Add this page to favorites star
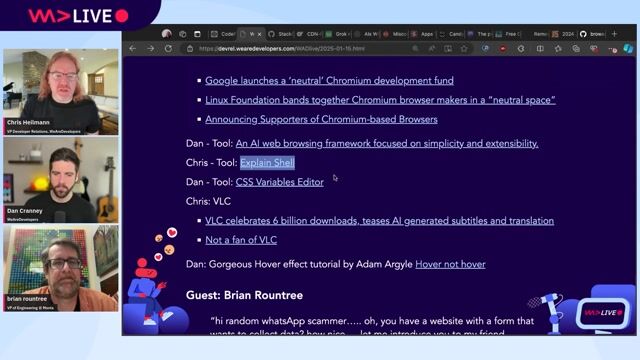This screenshot has height=360, width=640. coord(464,49)
